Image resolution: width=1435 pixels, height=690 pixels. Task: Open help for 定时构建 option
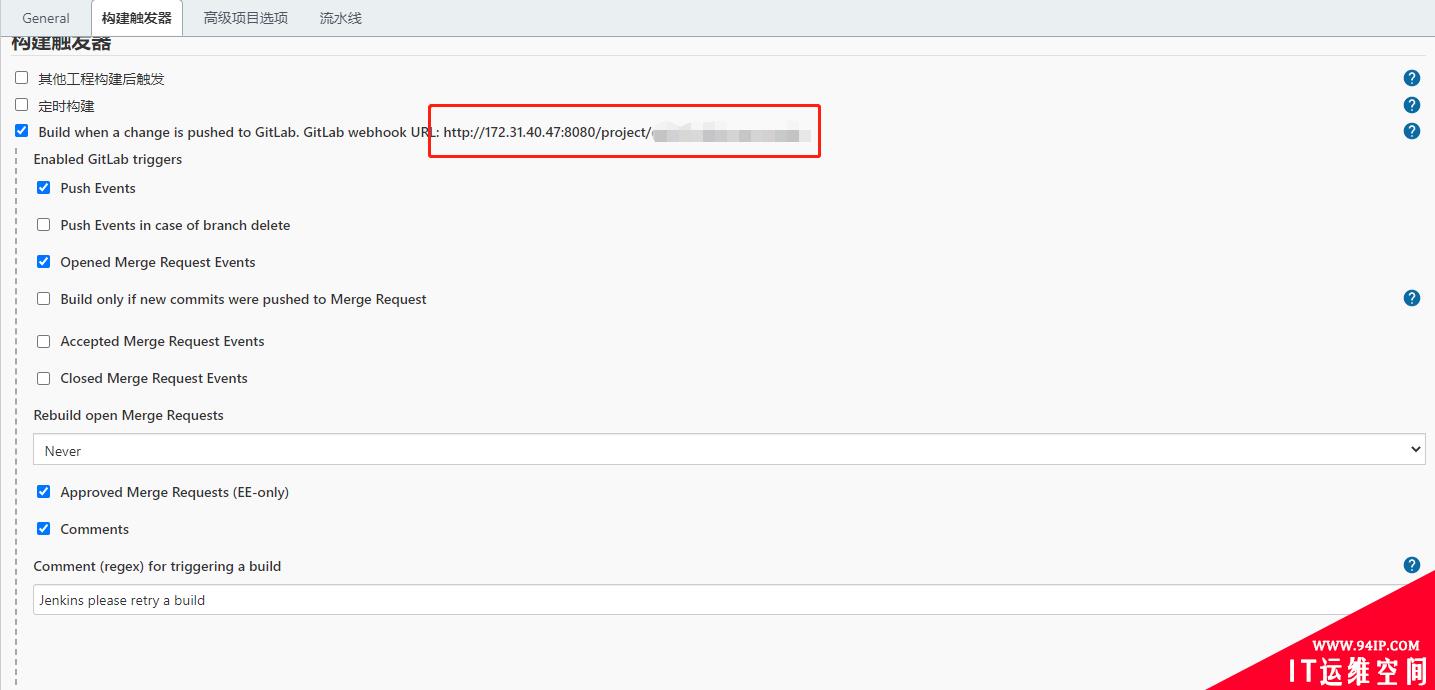pos(1411,105)
